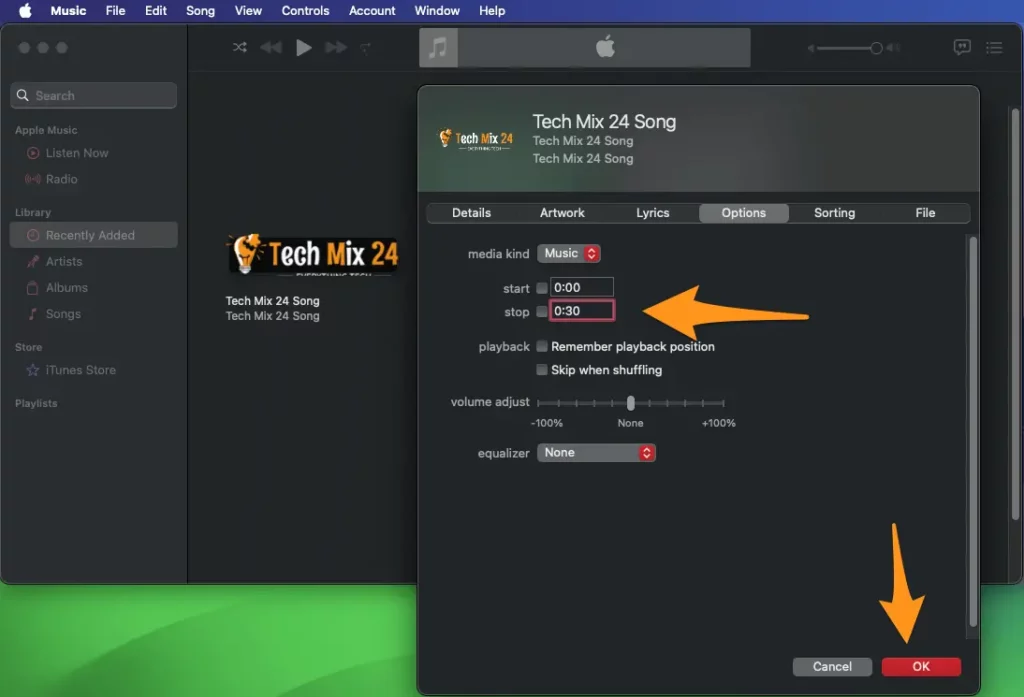Click the magnifier icon in Search
Screen dimensions: 1024x697
(23, 95)
